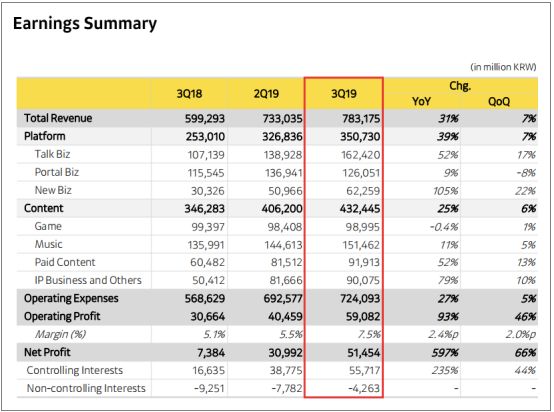Select the New Biz row label
This screenshot has width=554, height=412.
click(x=53, y=190)
